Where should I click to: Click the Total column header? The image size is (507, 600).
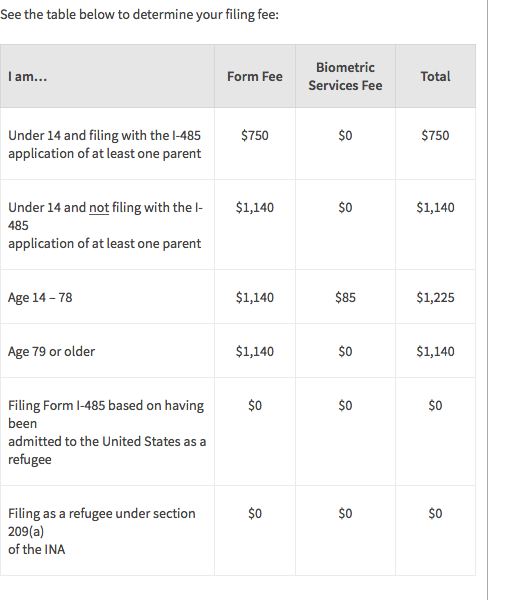pyautogui.click(x=435, y=77)
